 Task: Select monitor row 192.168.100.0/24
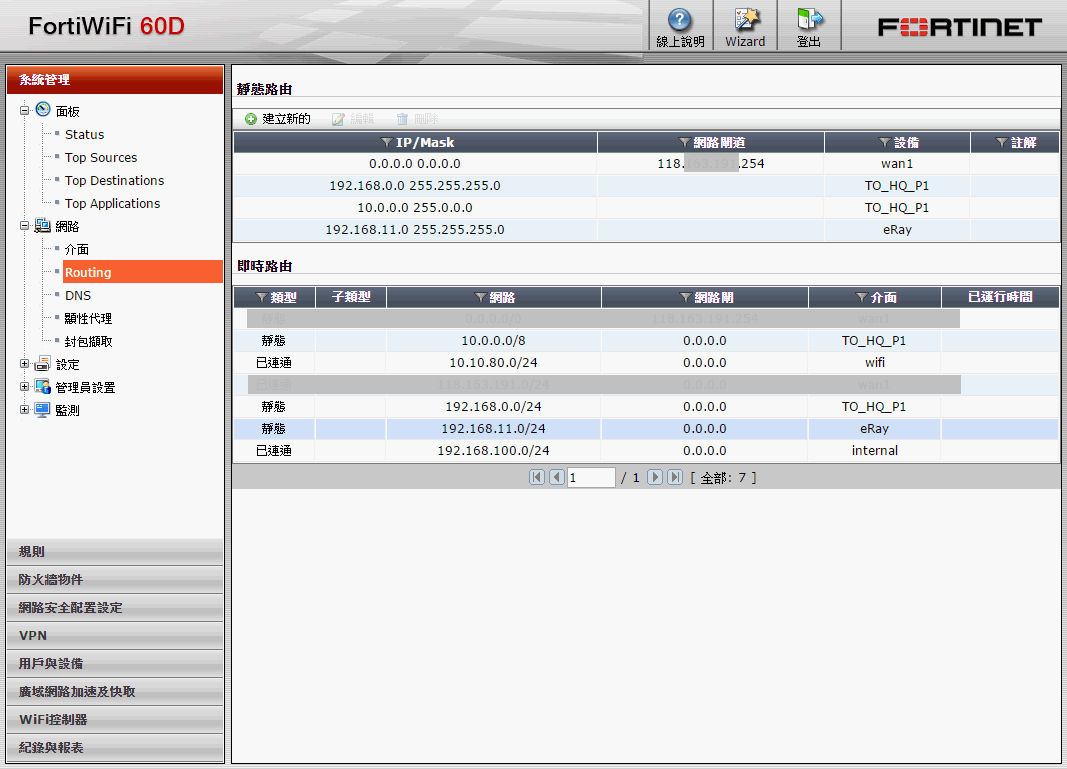coord(646,451)
